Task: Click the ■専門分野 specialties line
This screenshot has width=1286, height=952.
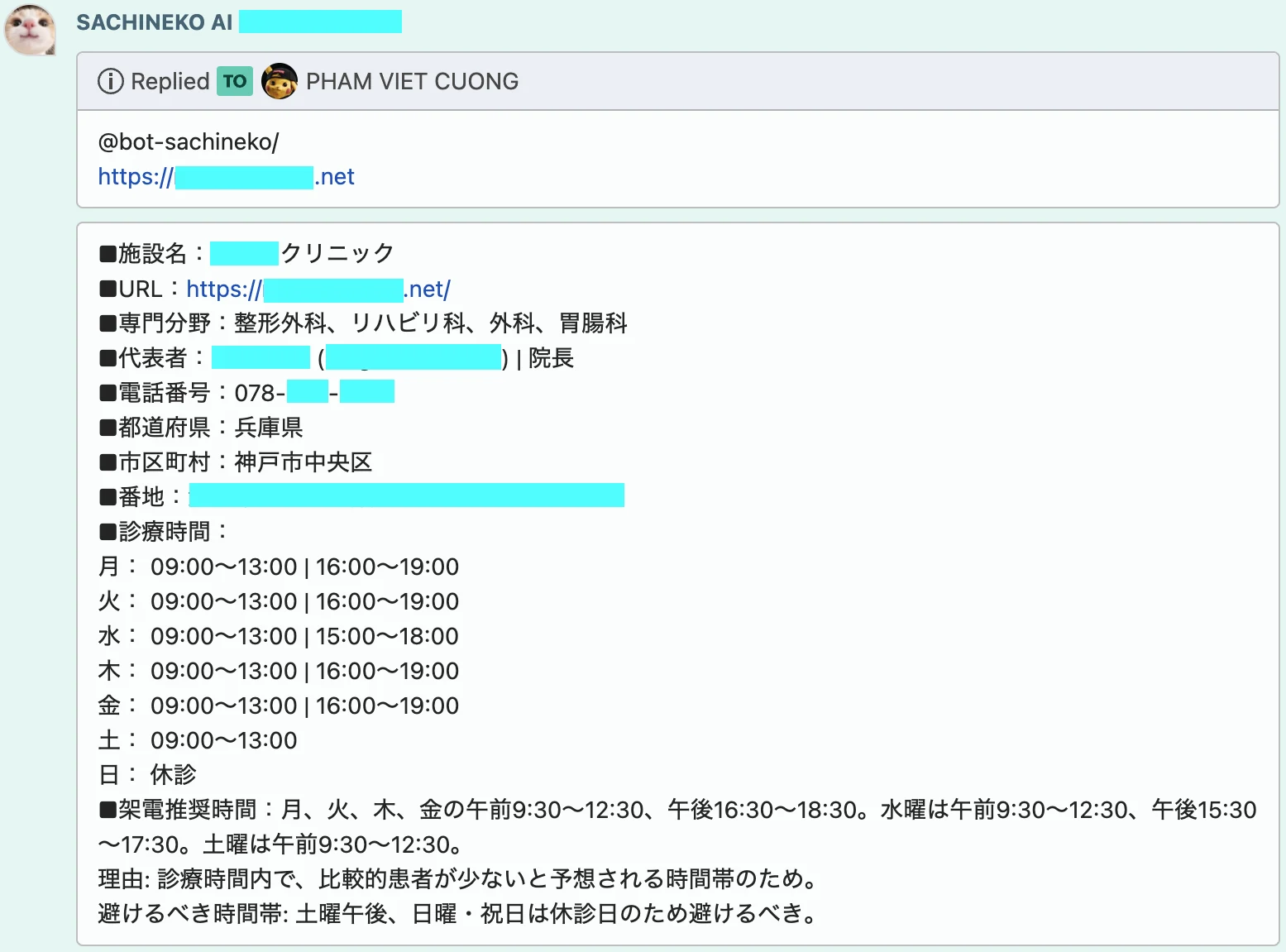Action: coord(363,323)
